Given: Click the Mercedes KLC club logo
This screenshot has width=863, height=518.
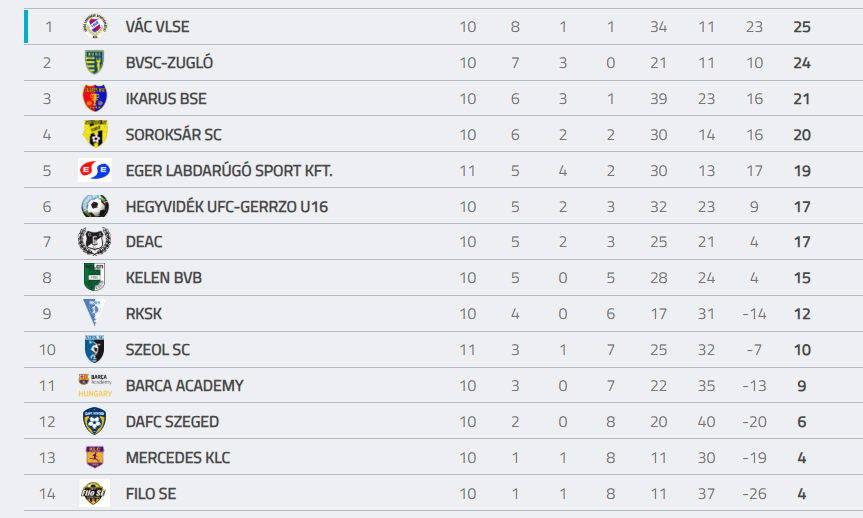Looking at the screenshot, I should [x=94, y=458].
